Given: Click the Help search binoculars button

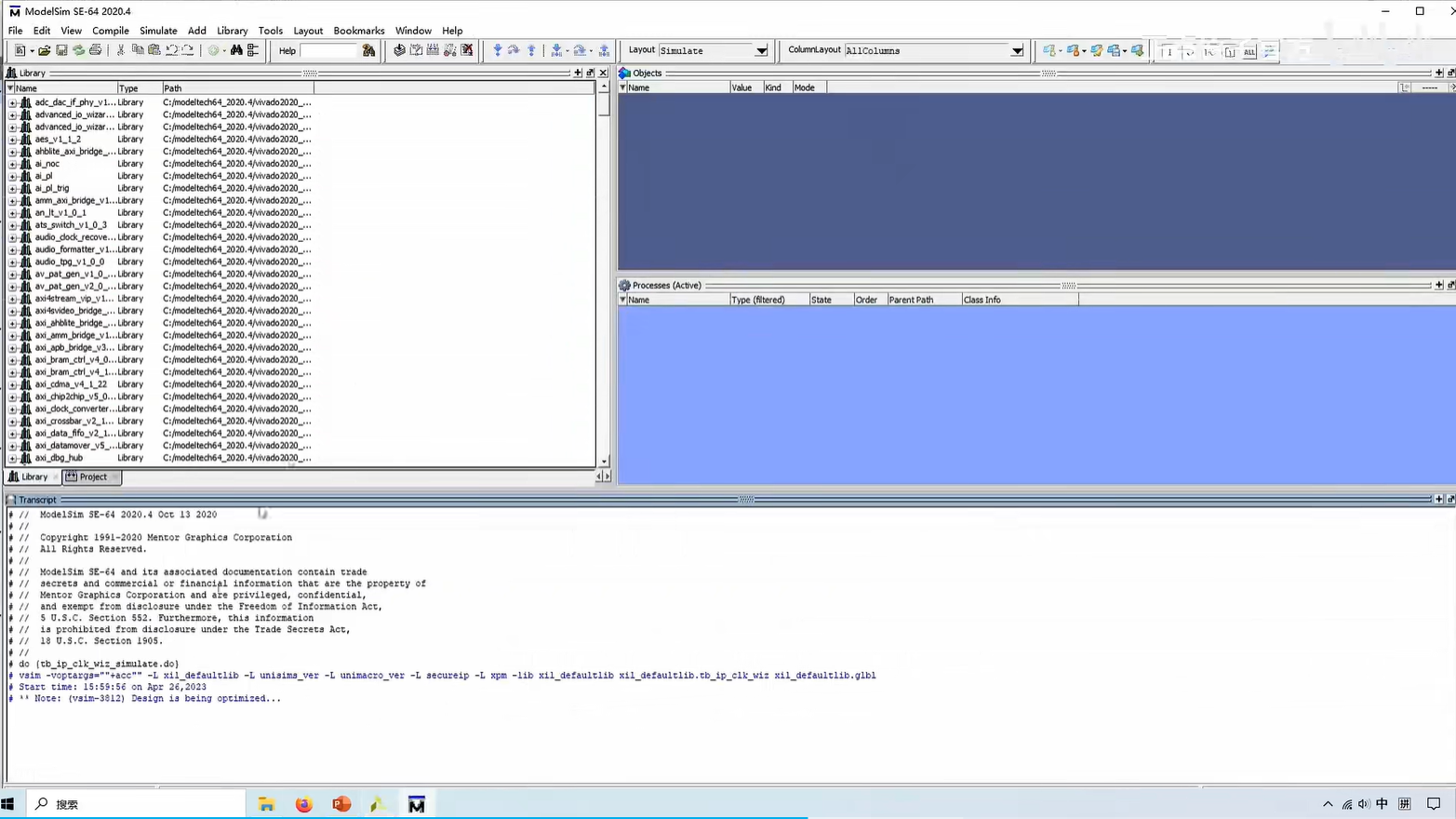Looking at the screenshot, I should click(x=368, y=50).
